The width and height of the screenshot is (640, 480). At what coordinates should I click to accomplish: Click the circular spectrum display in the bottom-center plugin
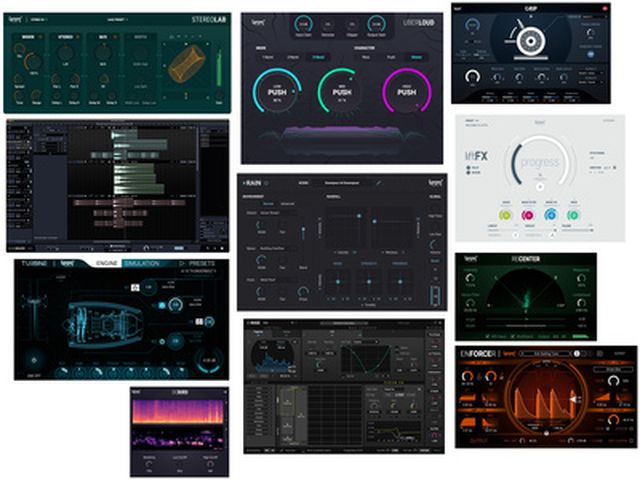click(272, 358)
